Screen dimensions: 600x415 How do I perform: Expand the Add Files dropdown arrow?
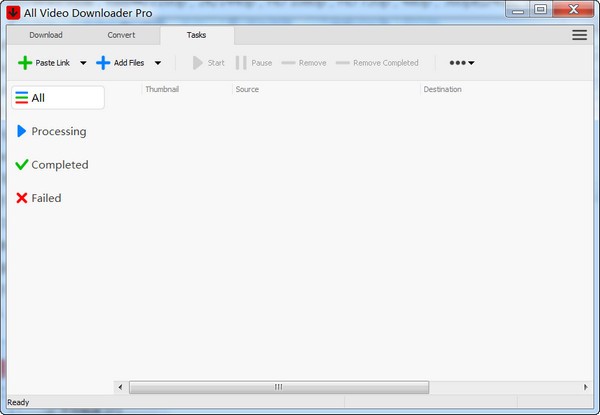(158, 63)
